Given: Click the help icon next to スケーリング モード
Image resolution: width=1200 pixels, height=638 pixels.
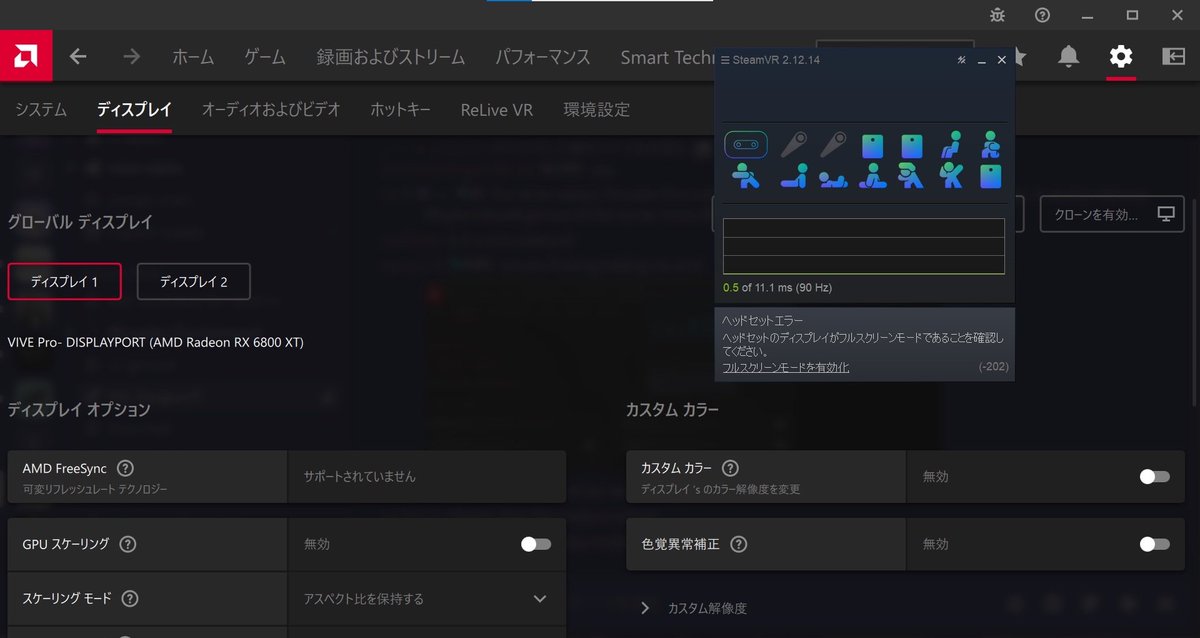Looking at the screenshot, I should (x=129, y=599).
